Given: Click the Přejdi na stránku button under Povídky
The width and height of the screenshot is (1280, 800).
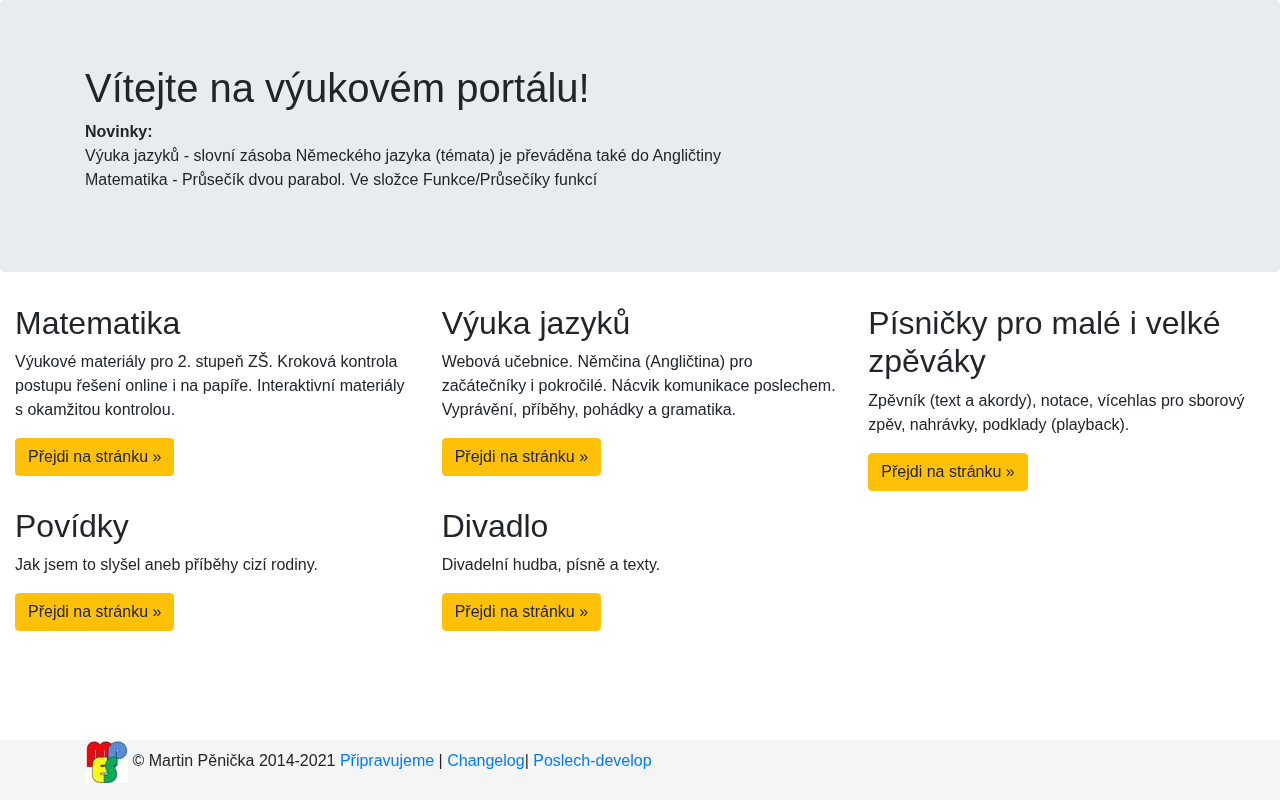Looking at the screenshot, I should (x=94, y=612).
